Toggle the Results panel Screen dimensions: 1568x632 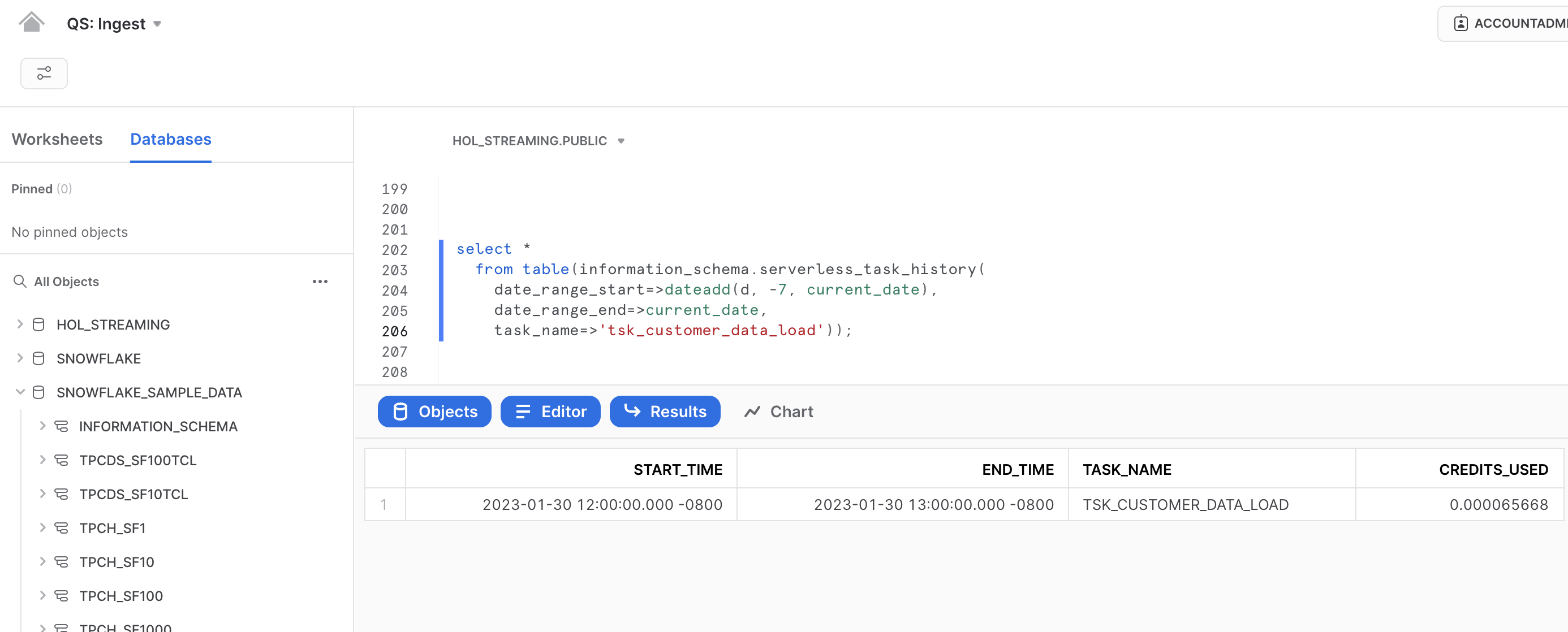tap(665, 411)
